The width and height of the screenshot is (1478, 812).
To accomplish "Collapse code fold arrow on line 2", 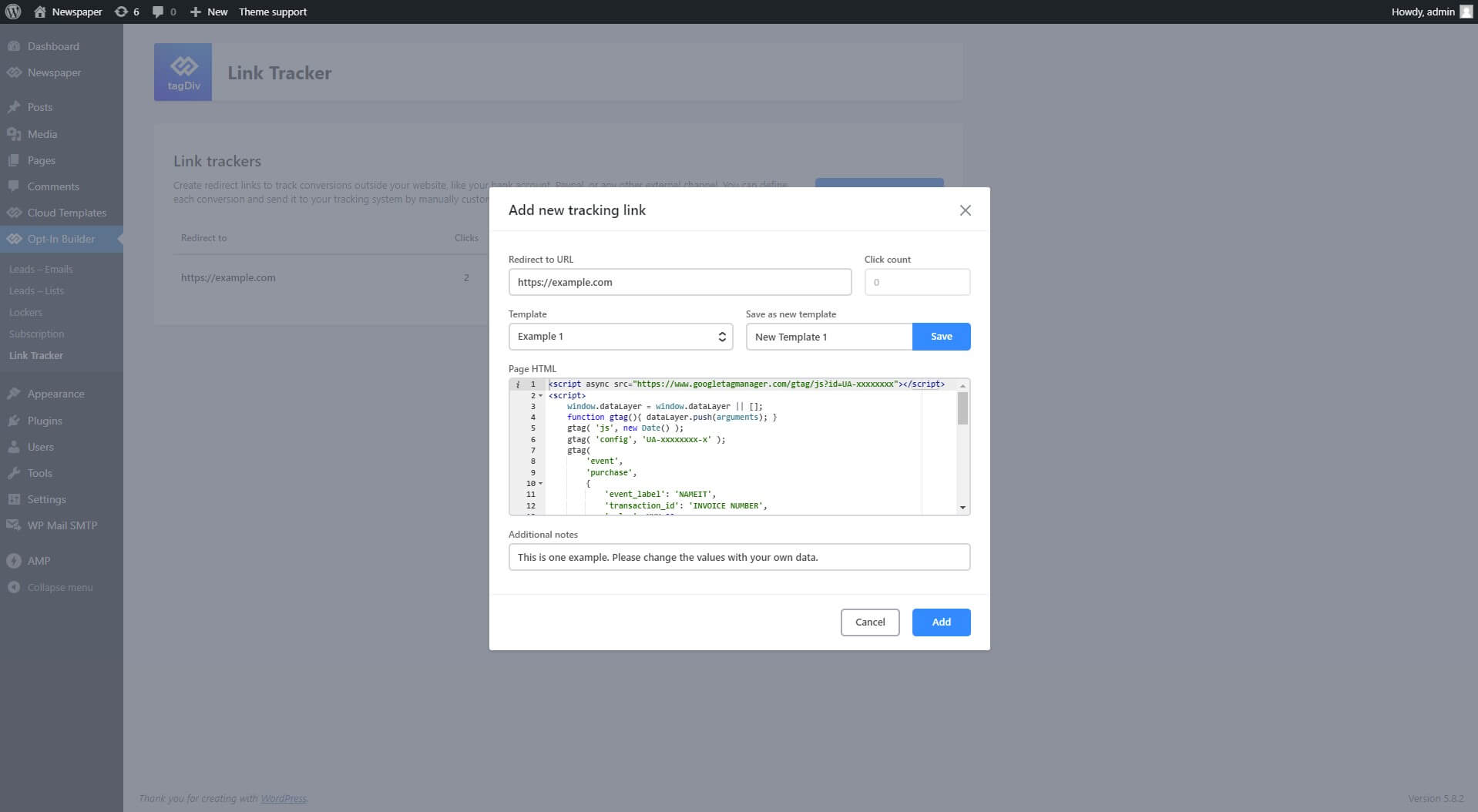I will click(541, 395).
